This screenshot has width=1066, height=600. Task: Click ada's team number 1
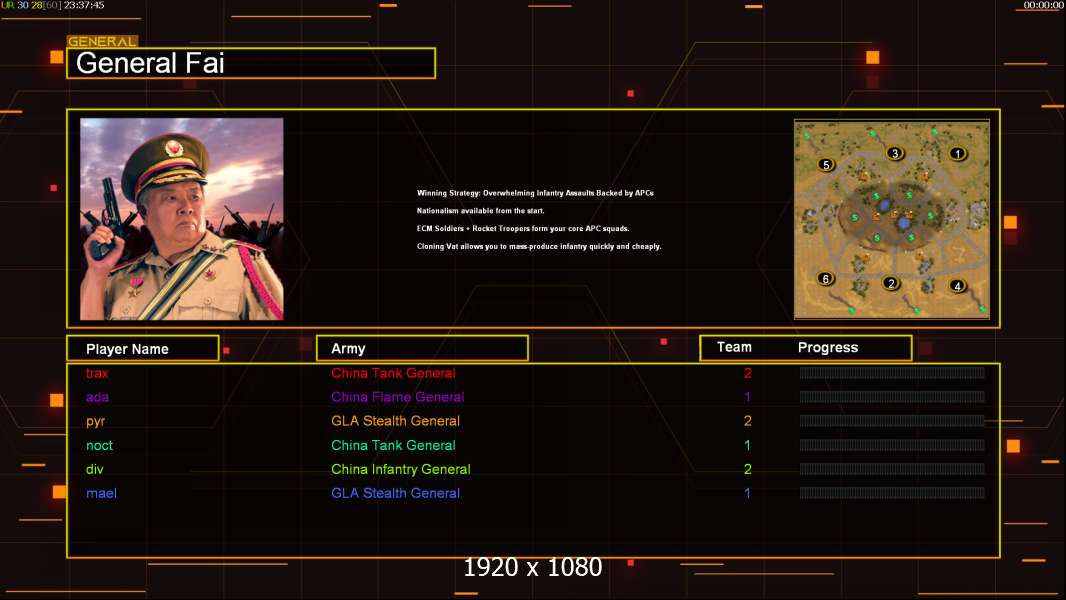coord(747,397)
